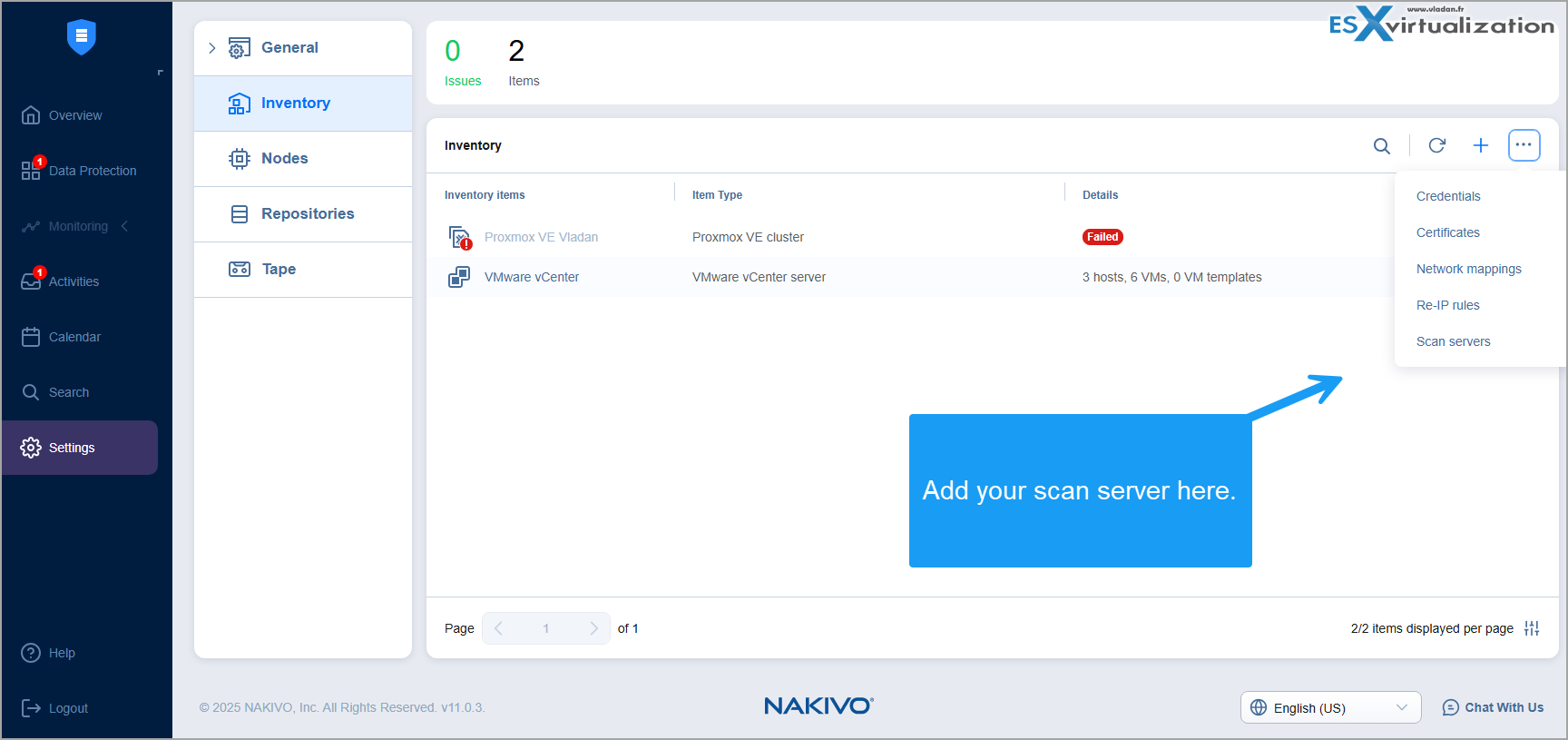Toggle the three-dot more options menu

tap(1524, 145)
